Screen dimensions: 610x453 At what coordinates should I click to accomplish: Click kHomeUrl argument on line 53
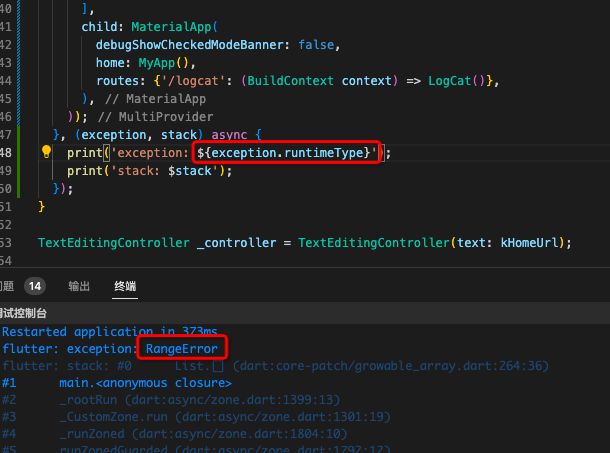click(529, 243)
